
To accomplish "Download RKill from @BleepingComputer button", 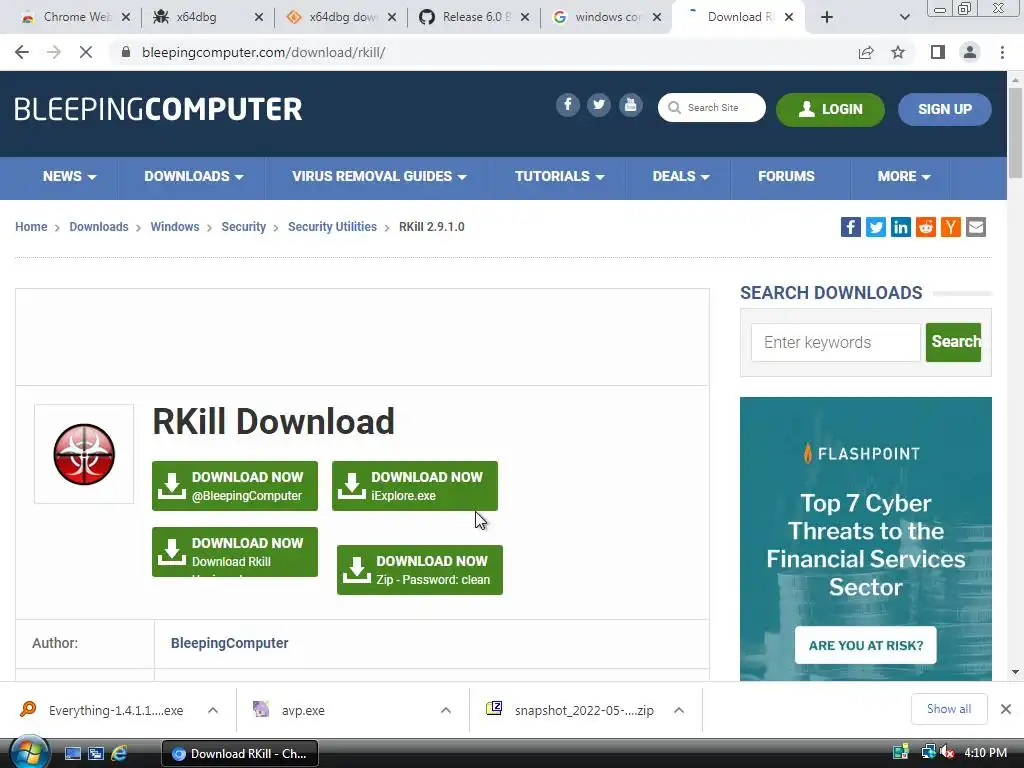I will pos(234,486).
